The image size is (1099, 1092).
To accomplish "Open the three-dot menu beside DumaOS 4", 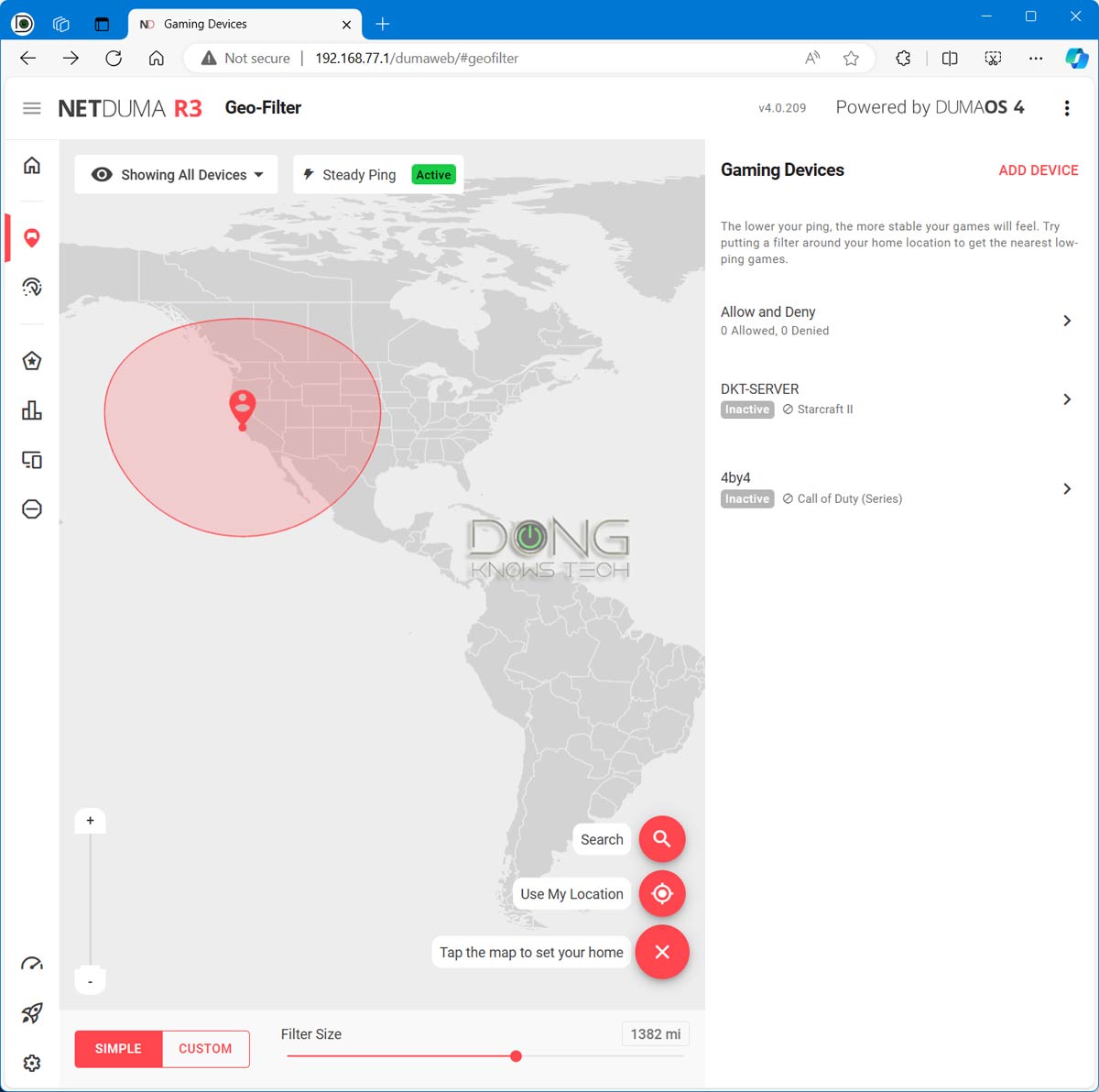I will (1067, 108).
